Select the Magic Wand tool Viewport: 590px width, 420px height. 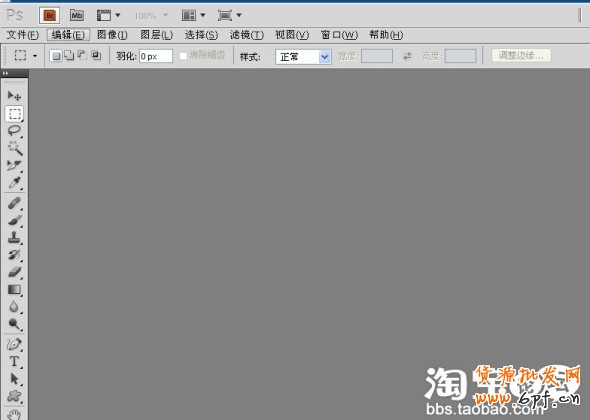(x=14, y=148)
